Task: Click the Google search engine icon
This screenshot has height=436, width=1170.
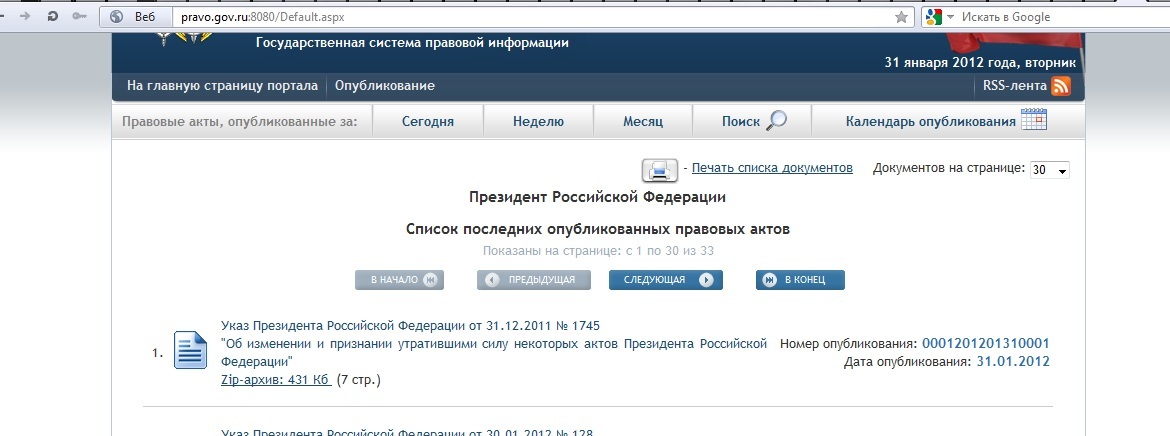Action: (932, 17)
